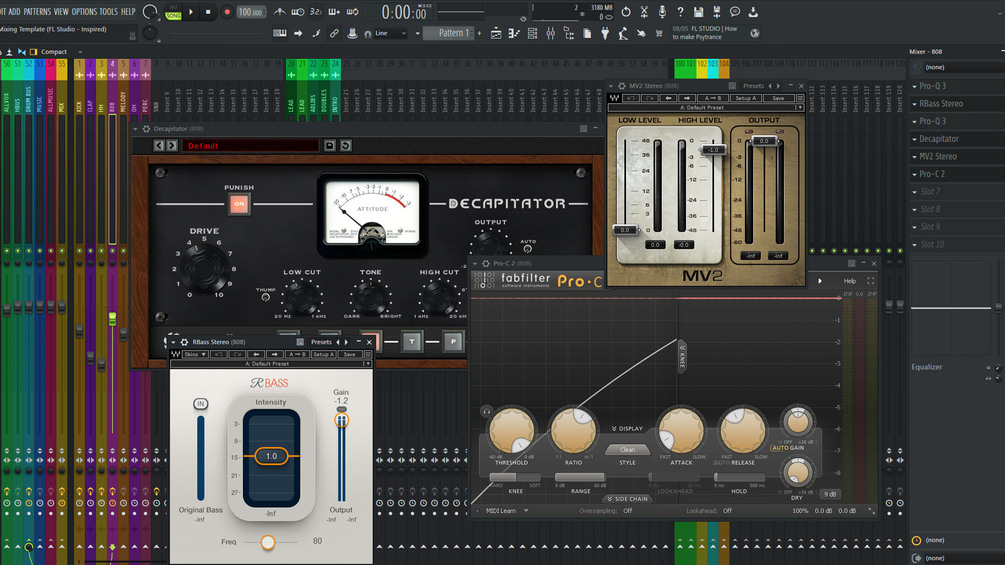Open MV2 A: Default Preset dropdown
The width and height of the screenshot is (1005, 565).
[706, 108]
